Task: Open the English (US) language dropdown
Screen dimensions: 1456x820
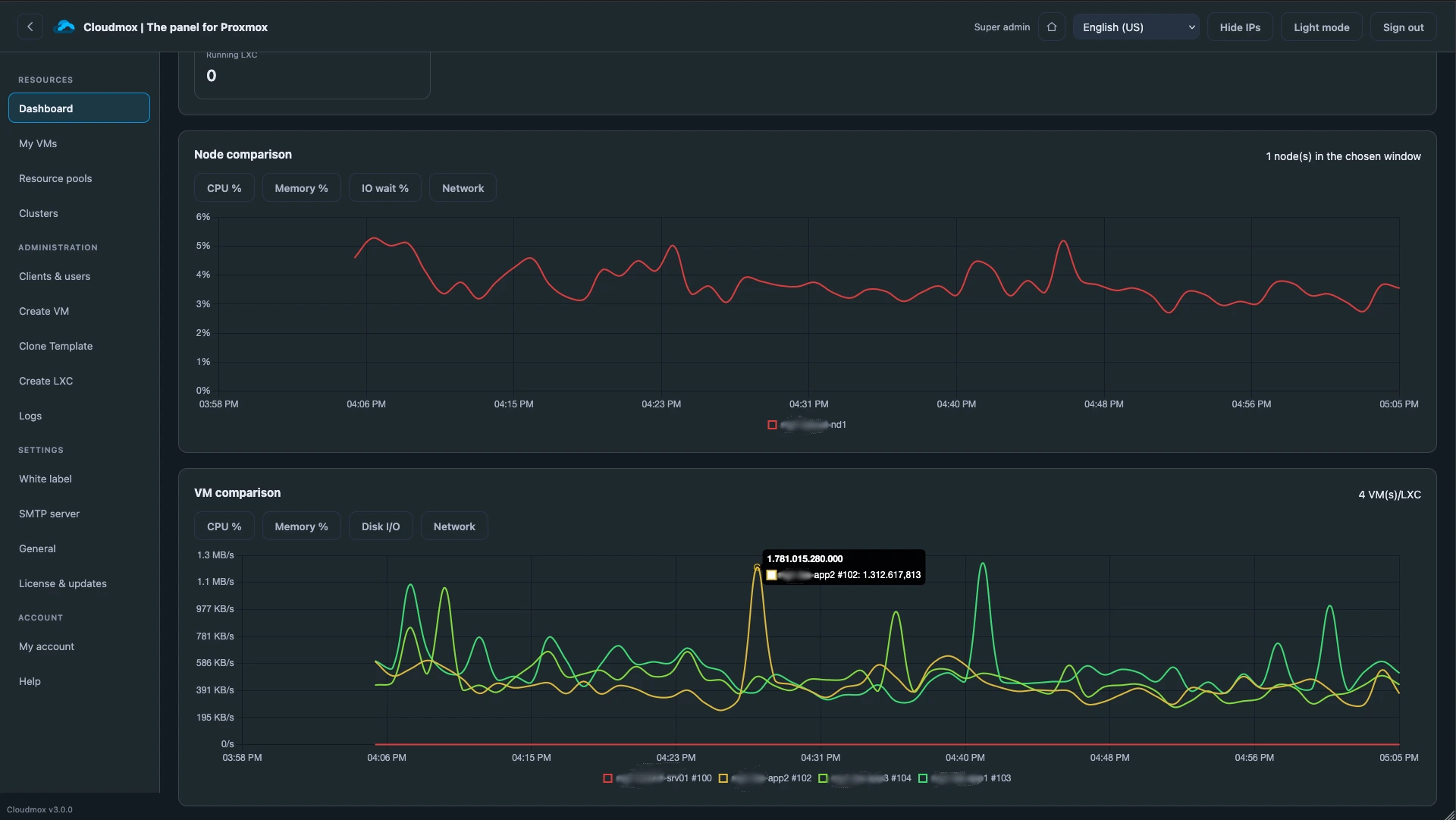Action: tap(1136, 27)
